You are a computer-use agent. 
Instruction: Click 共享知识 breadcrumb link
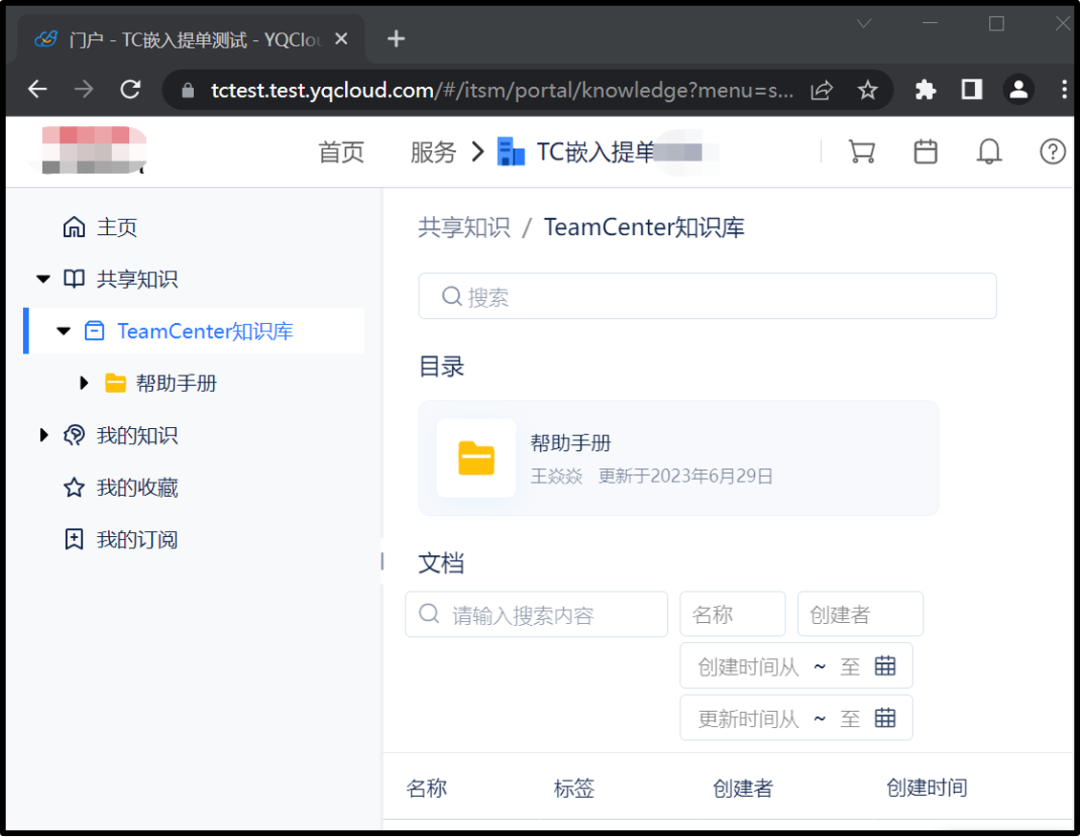(x=464, y=227)
